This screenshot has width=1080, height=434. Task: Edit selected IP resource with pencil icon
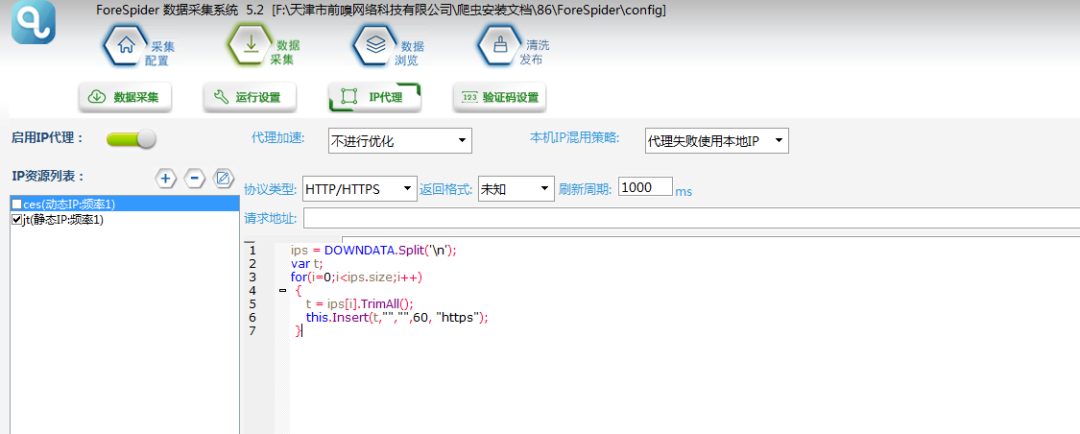223,178
